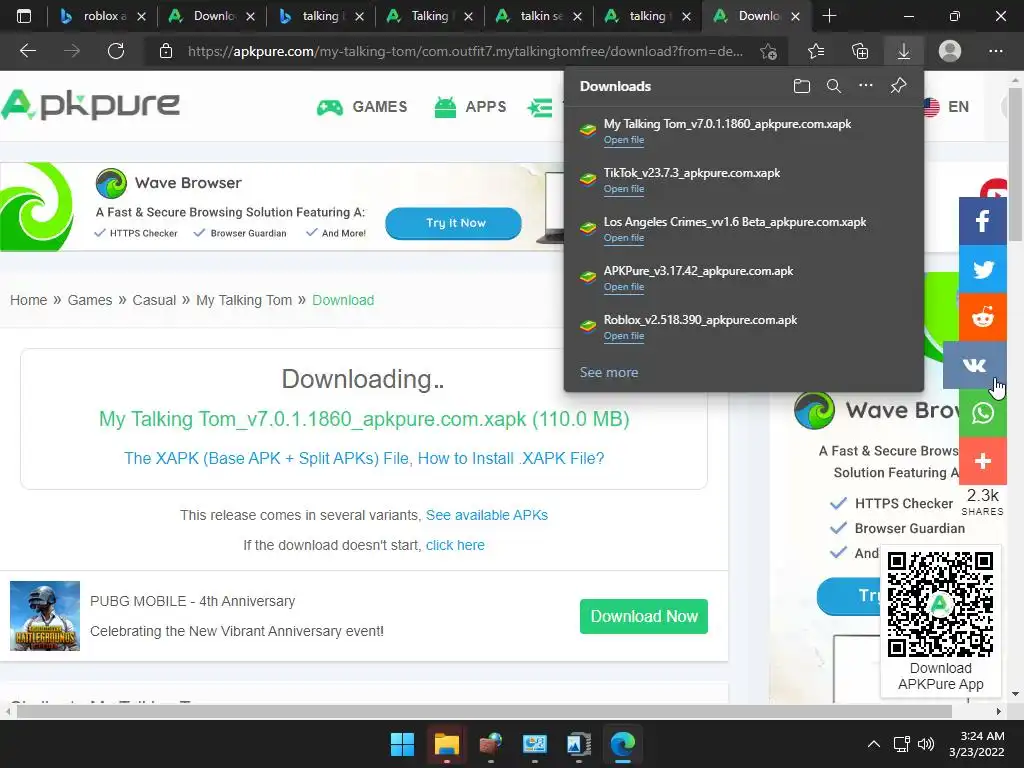Image resolution: width=1024 pixels, height=768 pixels.
Task: Add this page to favorites
Action: click(x=769, y=51)
